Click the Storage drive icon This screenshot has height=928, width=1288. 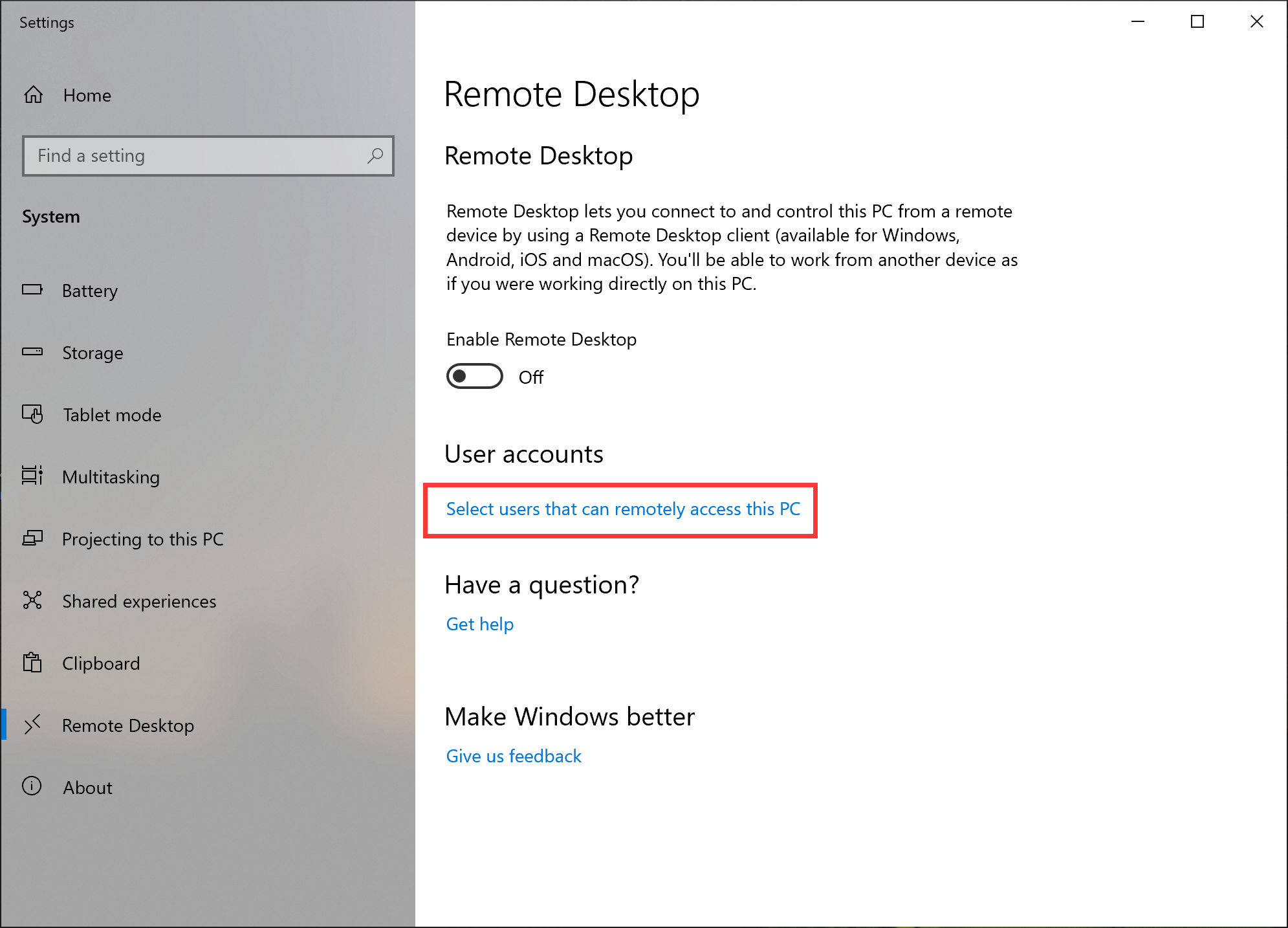click(32, 352)
